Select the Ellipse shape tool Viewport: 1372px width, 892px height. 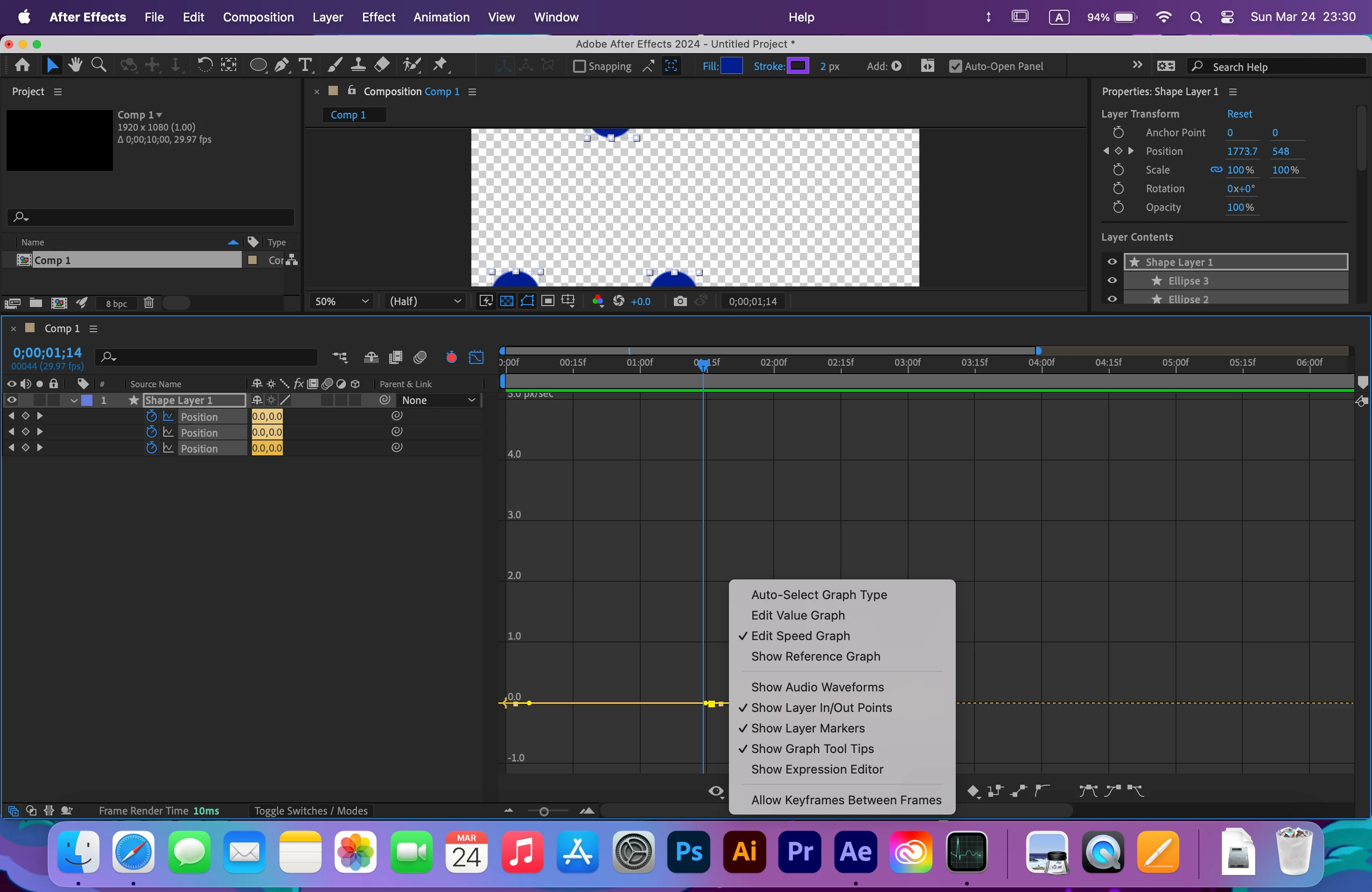tap(258, 65)
